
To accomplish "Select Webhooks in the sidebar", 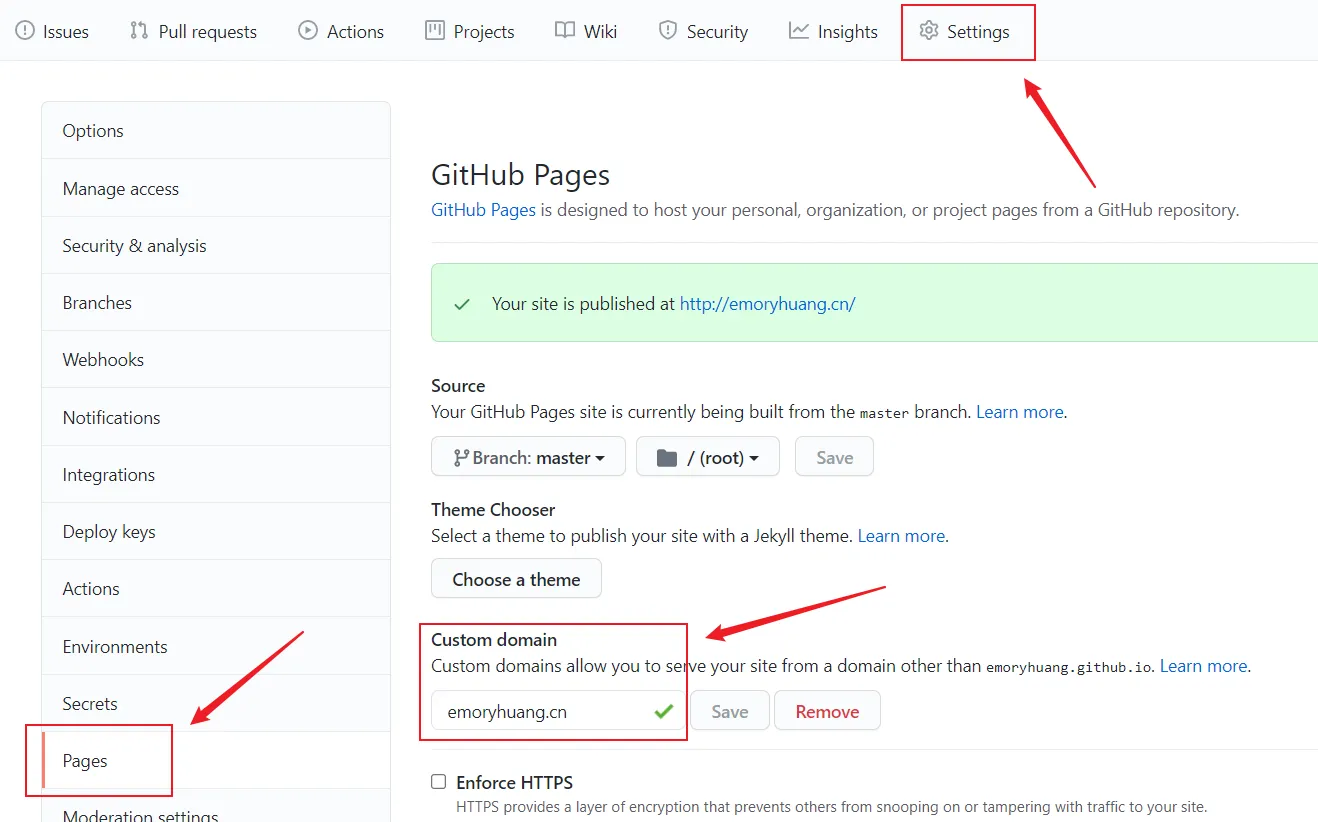I will [x=103, y=360].
